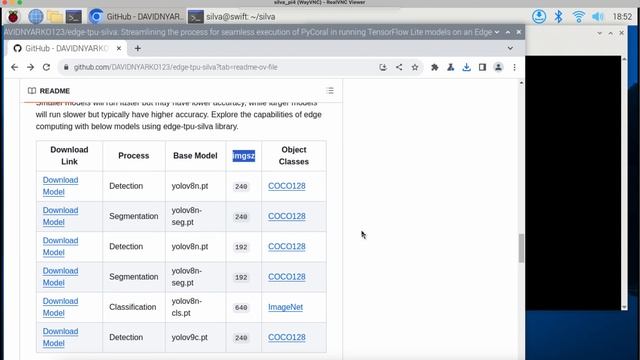
Task: Launch the web browser globe icon
Action: [x=36, y=17]
